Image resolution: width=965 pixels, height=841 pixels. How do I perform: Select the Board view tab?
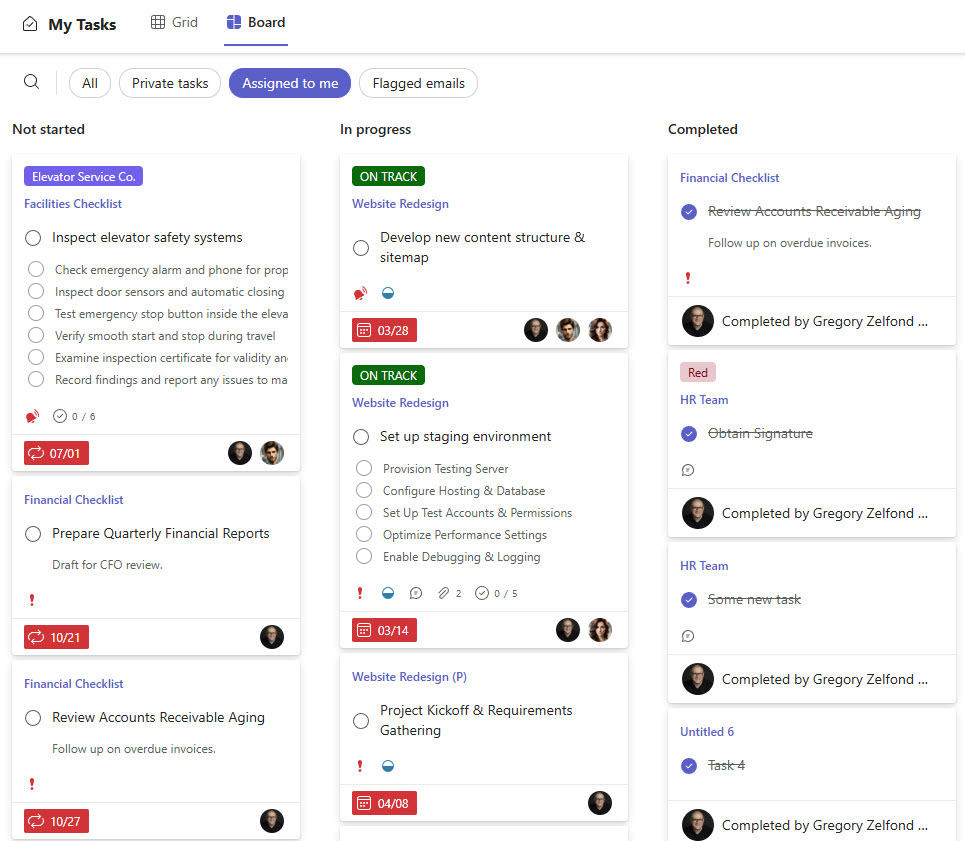[255, 22]
